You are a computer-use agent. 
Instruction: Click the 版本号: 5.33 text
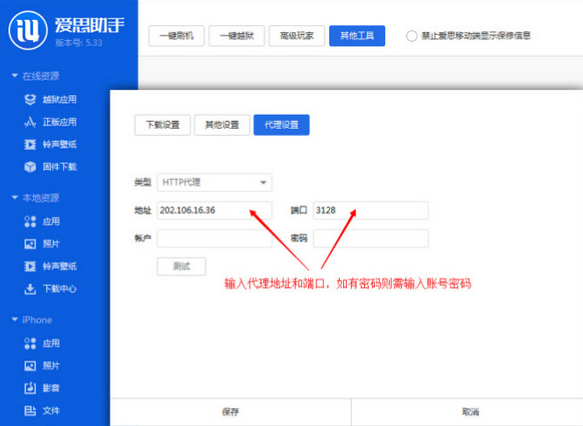[79, 43]
